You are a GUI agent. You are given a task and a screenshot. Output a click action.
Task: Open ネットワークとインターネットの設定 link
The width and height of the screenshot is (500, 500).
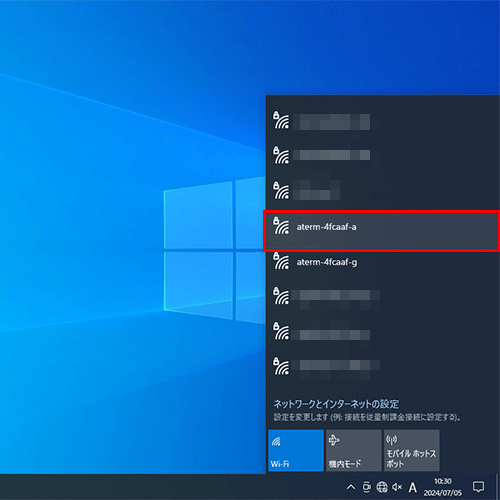coord(336,404)
